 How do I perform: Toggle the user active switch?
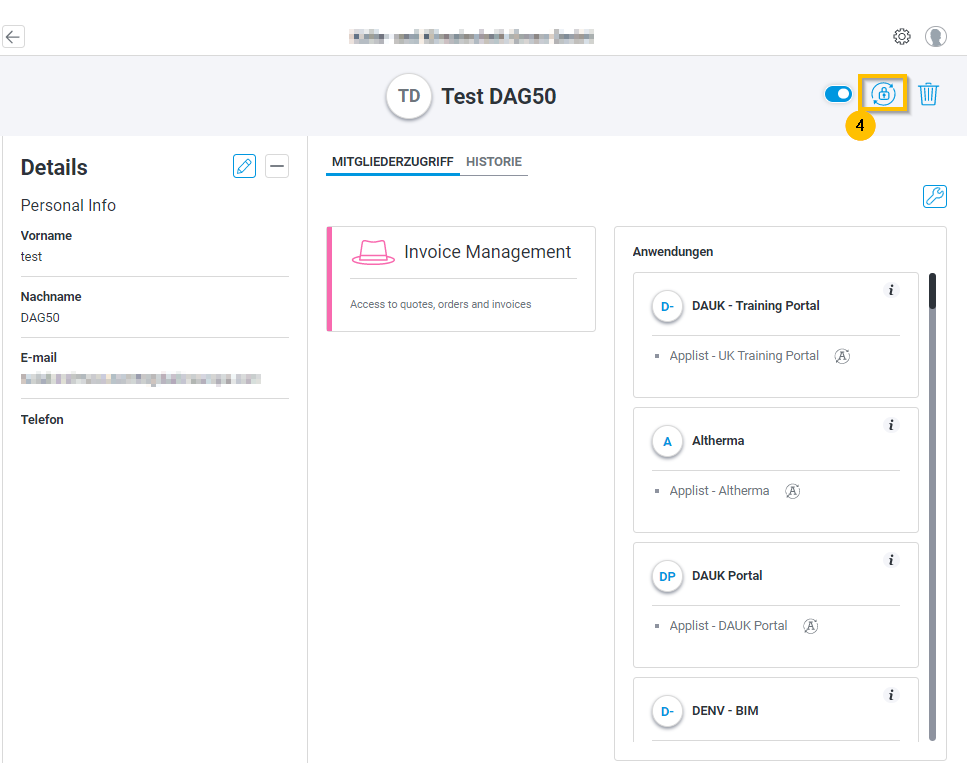[x=838, y=94]
